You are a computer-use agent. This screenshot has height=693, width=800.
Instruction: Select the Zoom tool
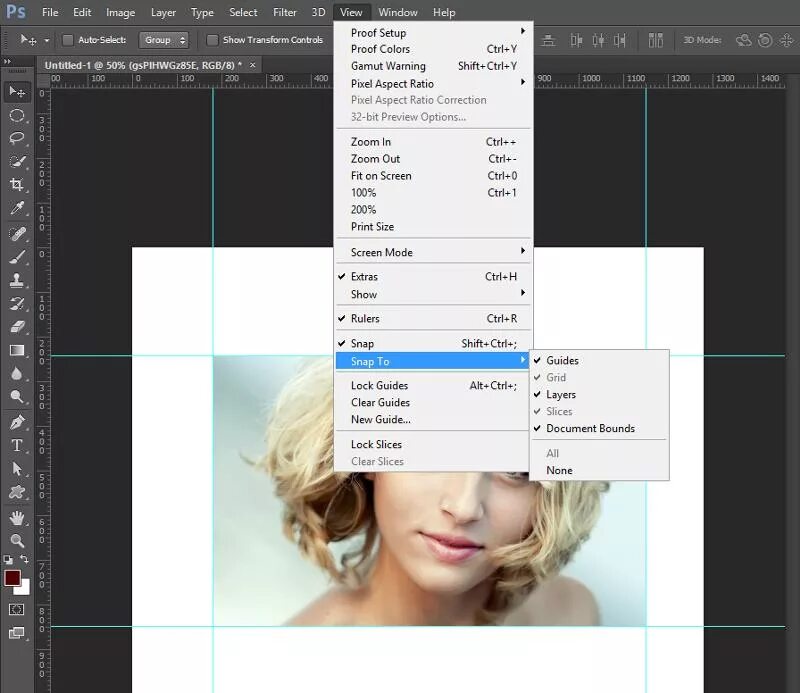(17, 540)
